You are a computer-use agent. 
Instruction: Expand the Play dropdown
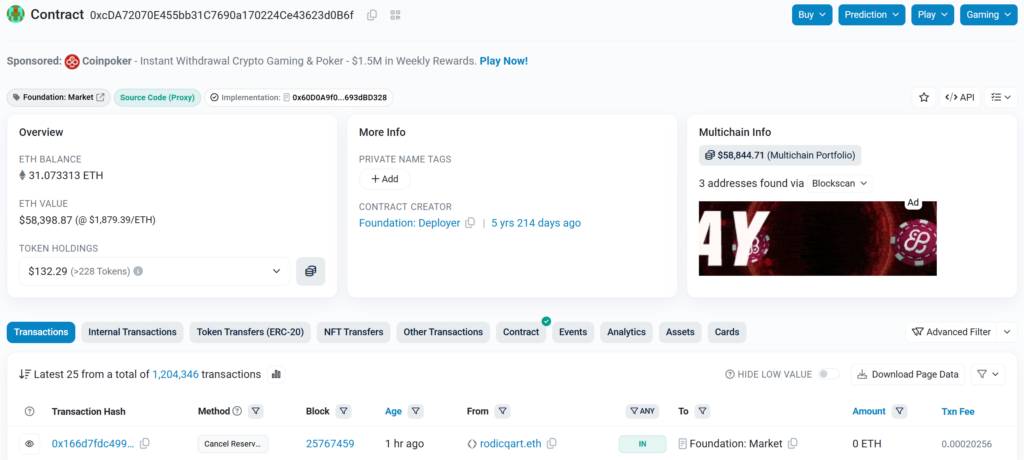(x=933, y=14)
